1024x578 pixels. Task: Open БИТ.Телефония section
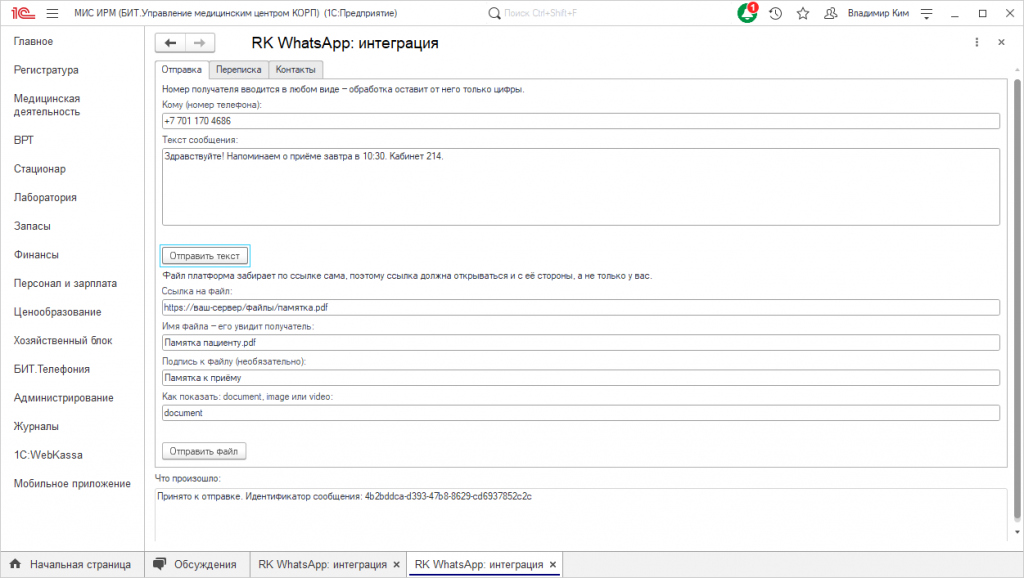tap(52, 370)
